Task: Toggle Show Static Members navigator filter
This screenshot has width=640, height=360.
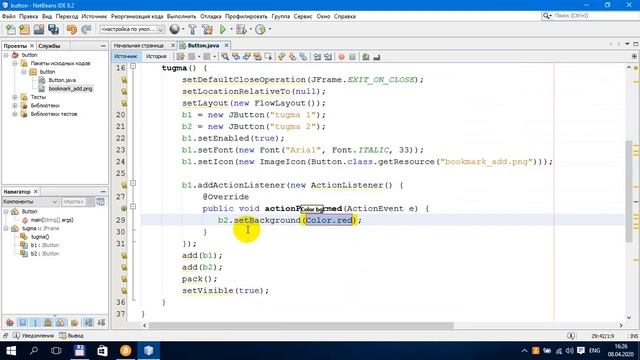Action: point(36,322)
